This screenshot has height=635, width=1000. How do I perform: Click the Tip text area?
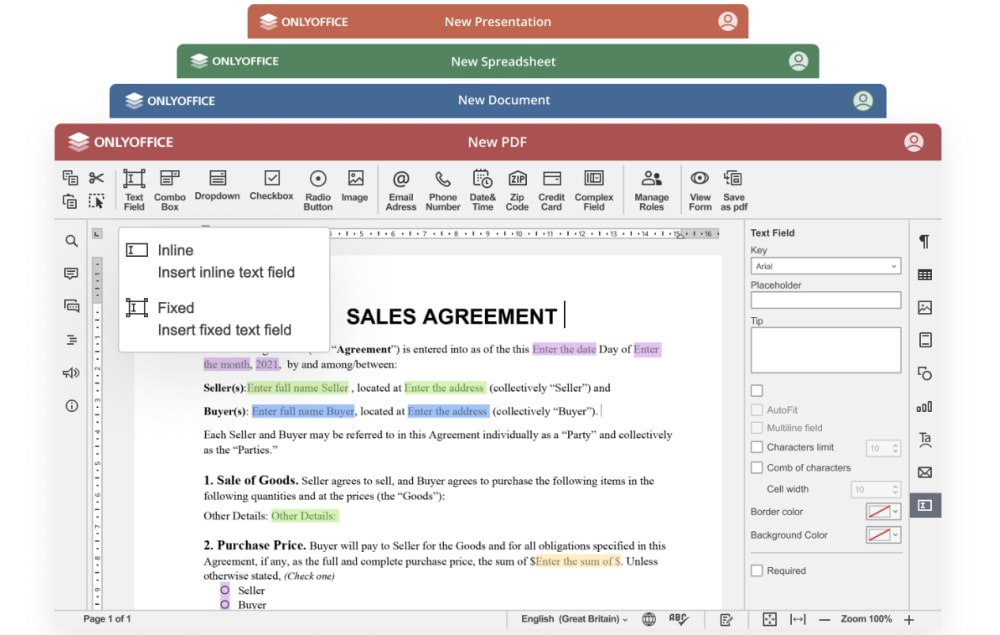click(x=825, y=350)
